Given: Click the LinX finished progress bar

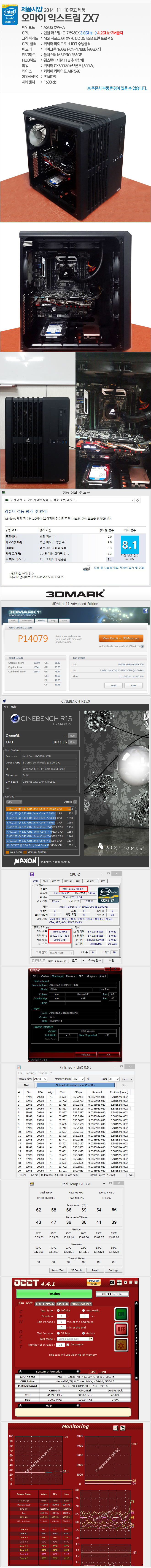Looking at the screenshot, I should pyautogui.click(x=75, y=1085).
